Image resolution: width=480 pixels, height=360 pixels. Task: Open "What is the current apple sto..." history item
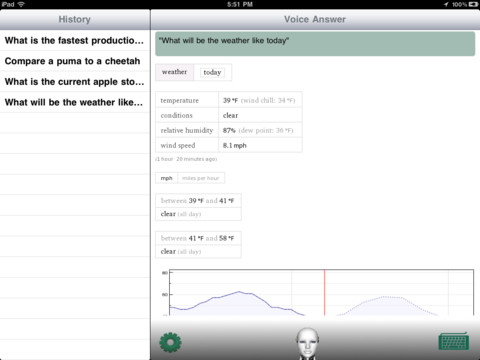pos(75,82)
